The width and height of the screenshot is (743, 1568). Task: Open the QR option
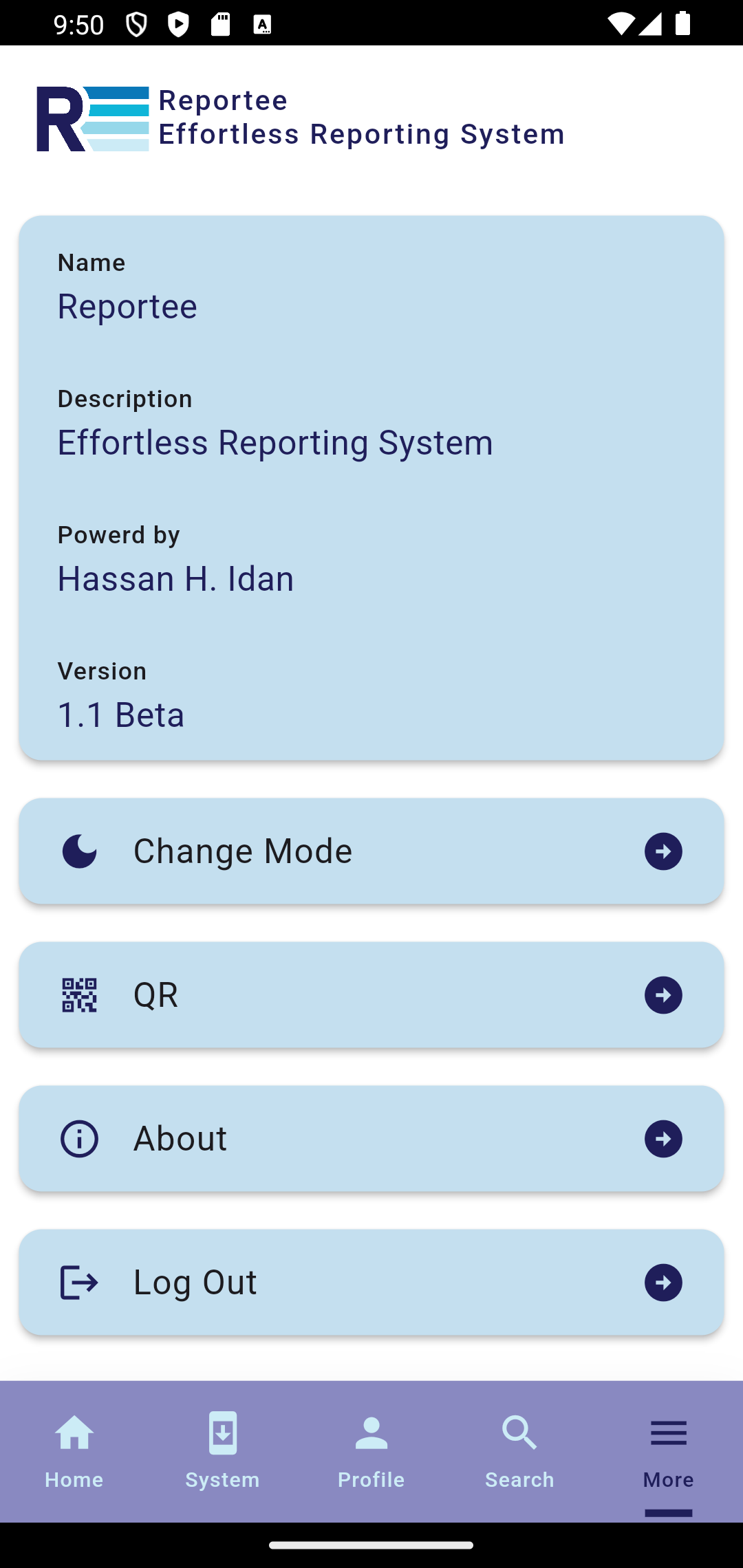tap(371, 995)
